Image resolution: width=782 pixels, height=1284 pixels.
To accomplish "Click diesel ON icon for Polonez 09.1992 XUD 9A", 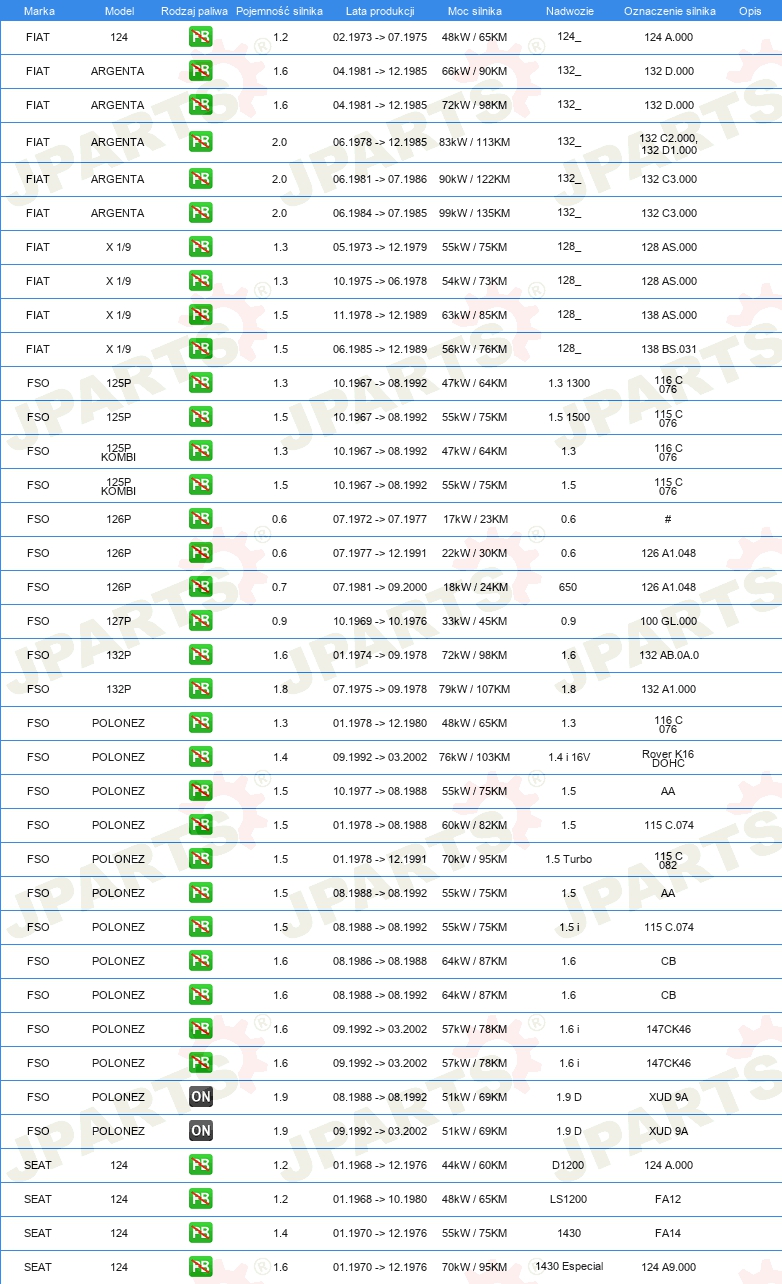I will pos(200,1131).
